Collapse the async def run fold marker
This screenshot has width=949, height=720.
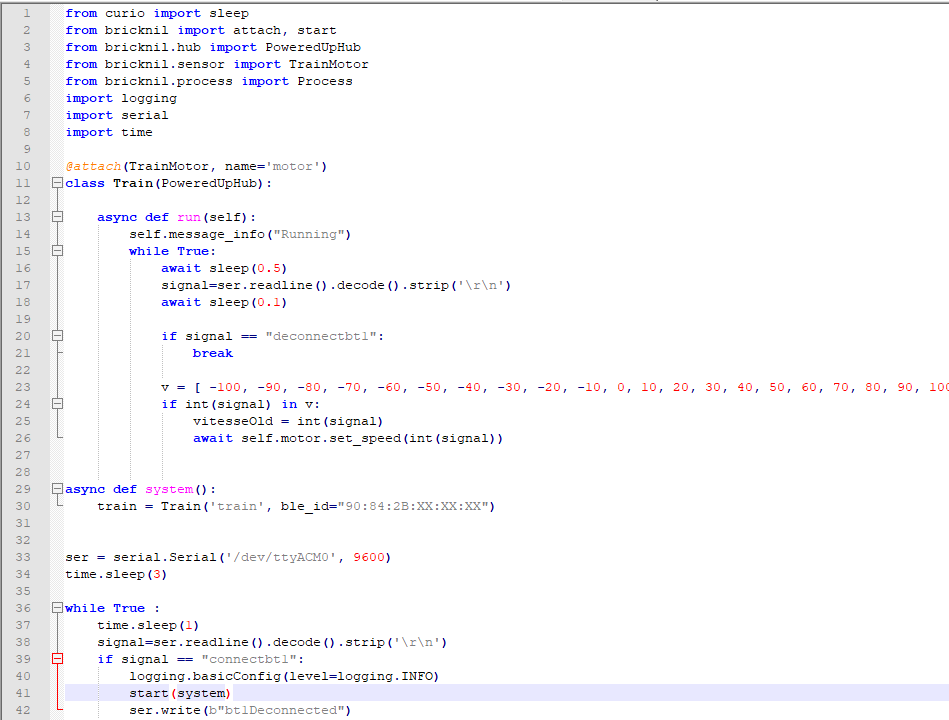(57, 217)
